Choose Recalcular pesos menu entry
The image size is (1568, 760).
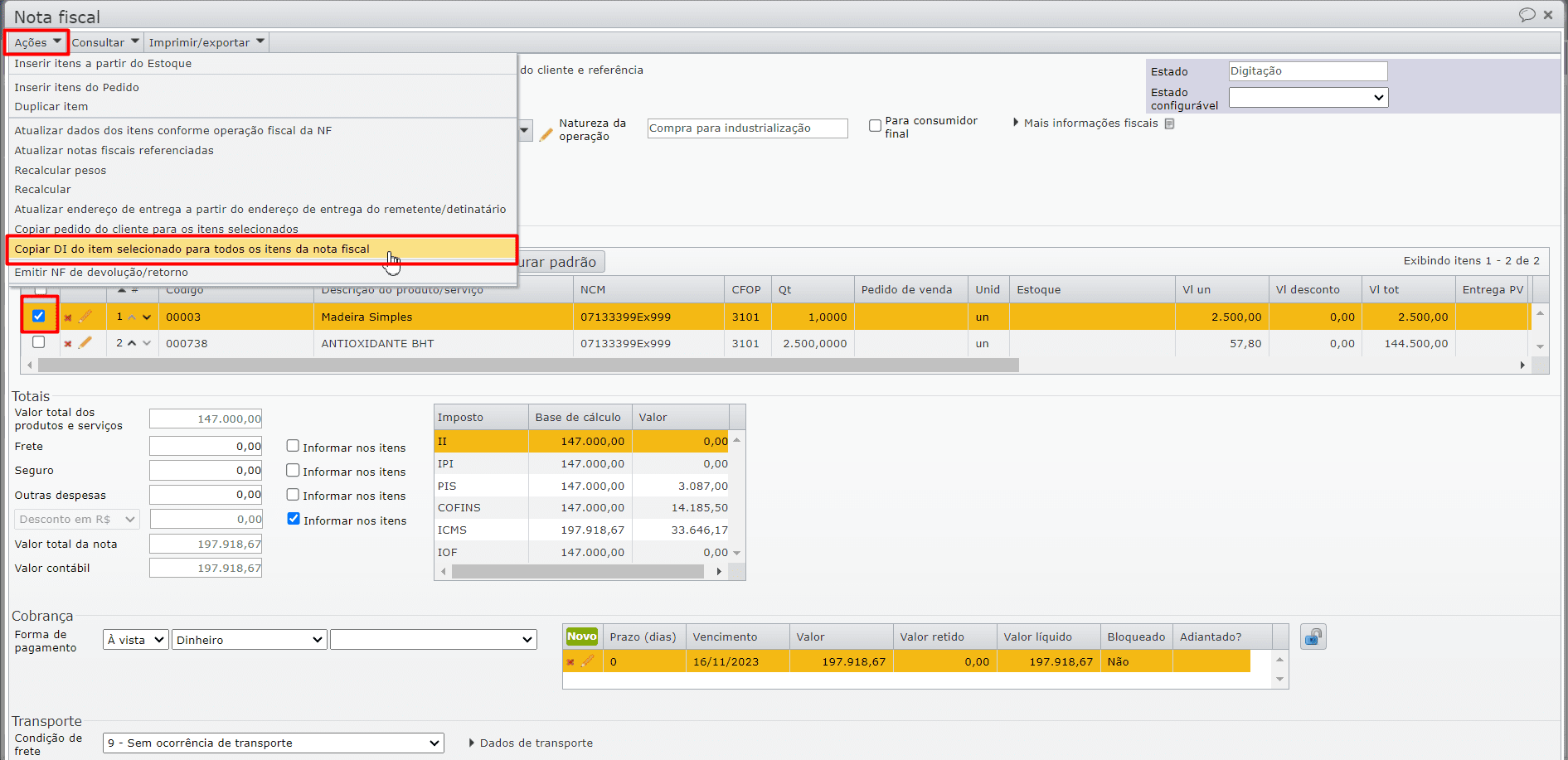pyautogui.click(x=60, y=171)
